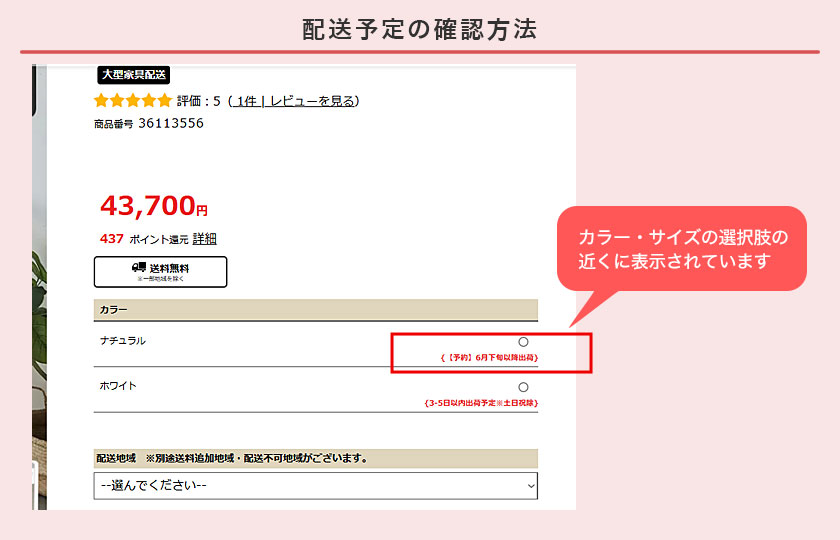Click the ホワイト color label
This screenshot has width=840, height=540.
click(x=118, y=386)
